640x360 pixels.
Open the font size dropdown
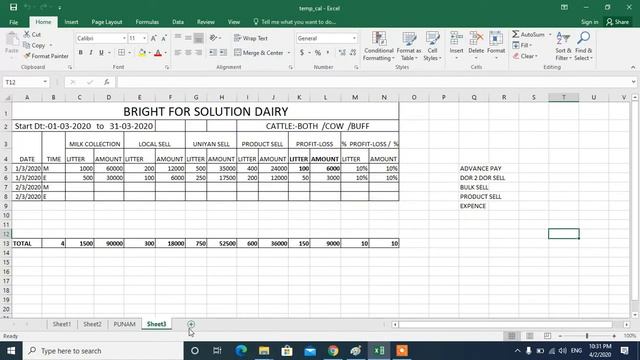coord(144,38)
